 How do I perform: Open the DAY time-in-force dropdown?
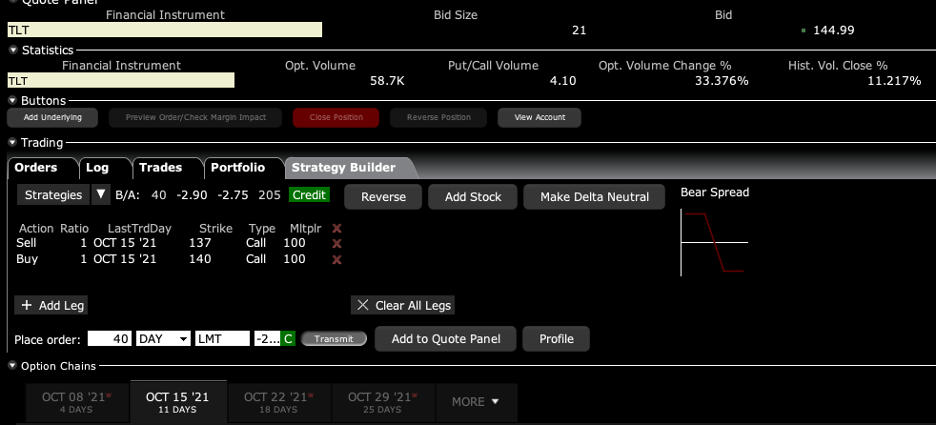point(164,339)
